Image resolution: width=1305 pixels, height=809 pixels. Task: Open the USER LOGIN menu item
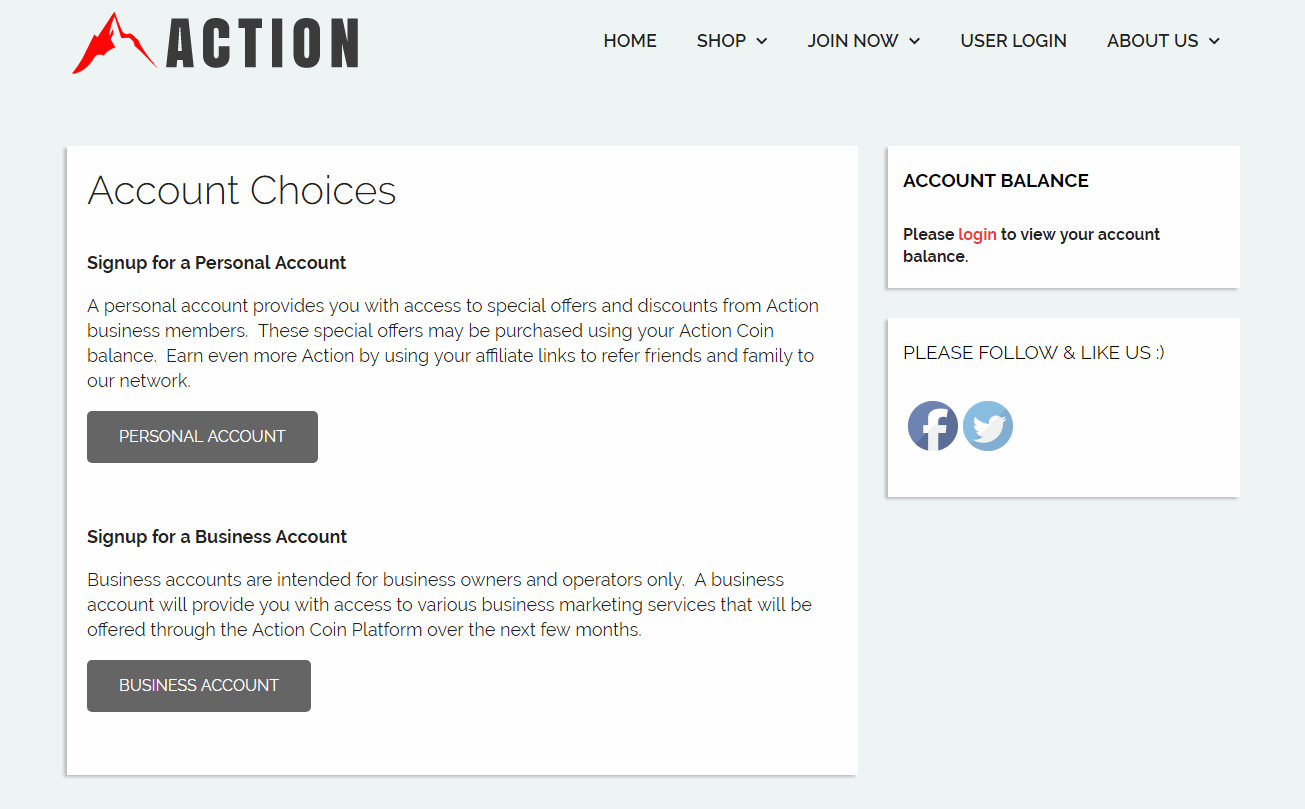coord(1013,41)
